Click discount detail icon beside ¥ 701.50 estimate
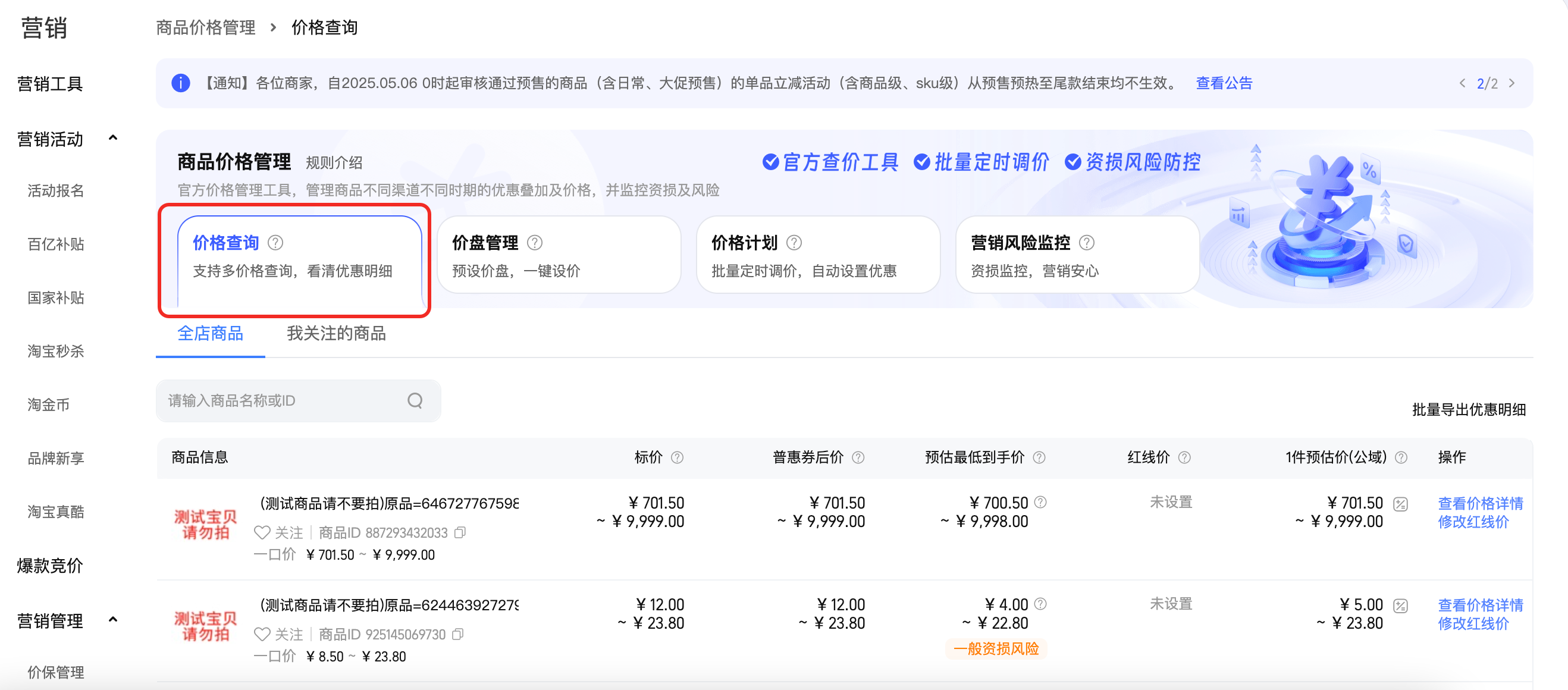Viewport: 1568px width, 690px height. 1401,504
